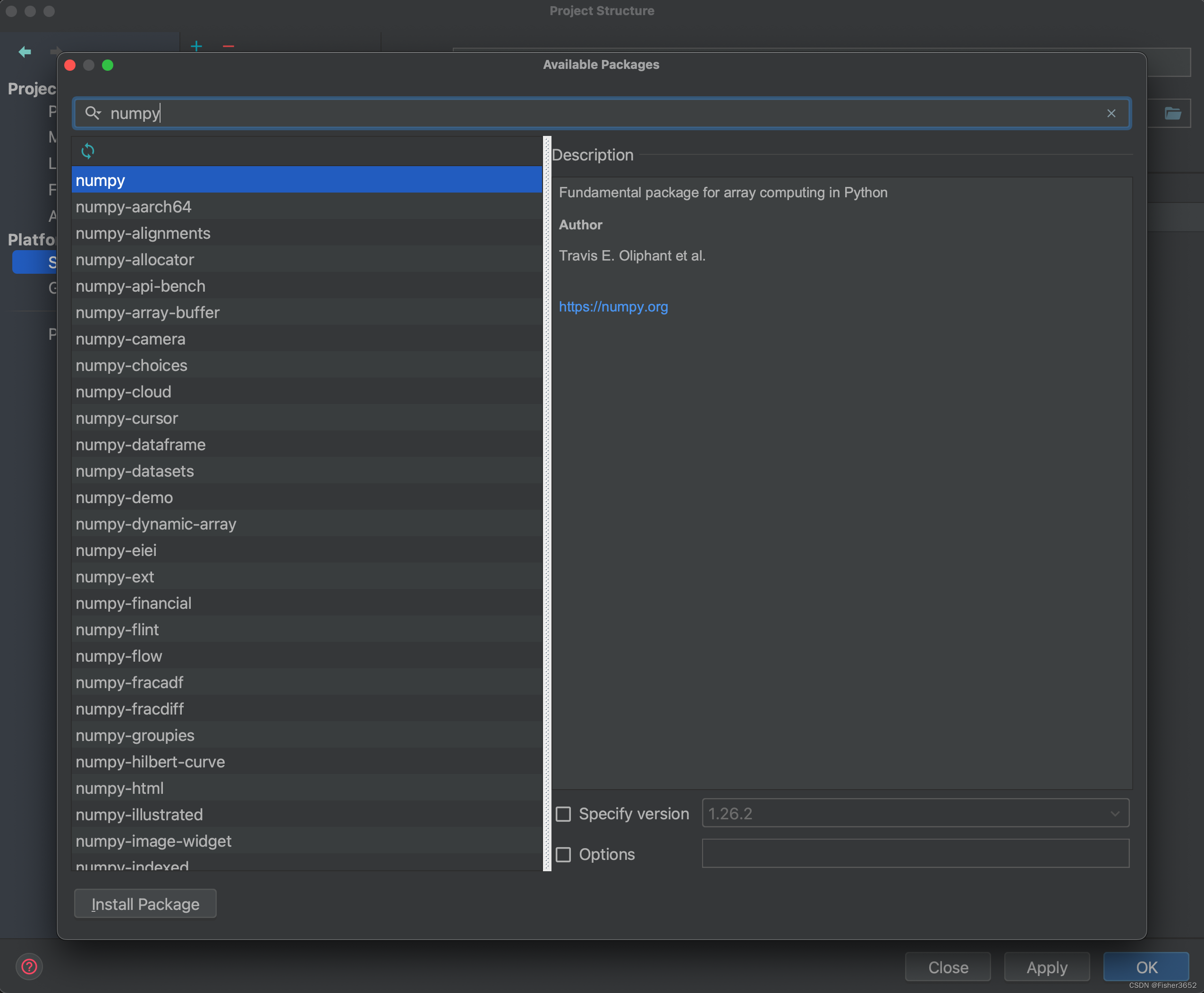This screenshot has height=993, width=1204.
Task: Close the Available Packages dialog
Action: pos(70,65)
